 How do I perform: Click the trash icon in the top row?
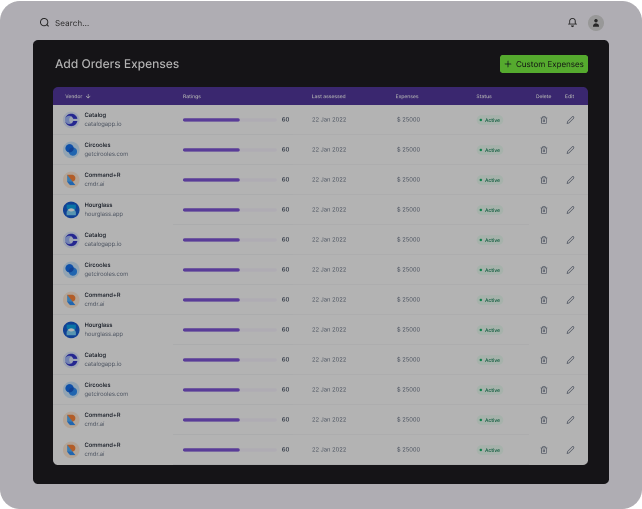click(x=544, y=120)
